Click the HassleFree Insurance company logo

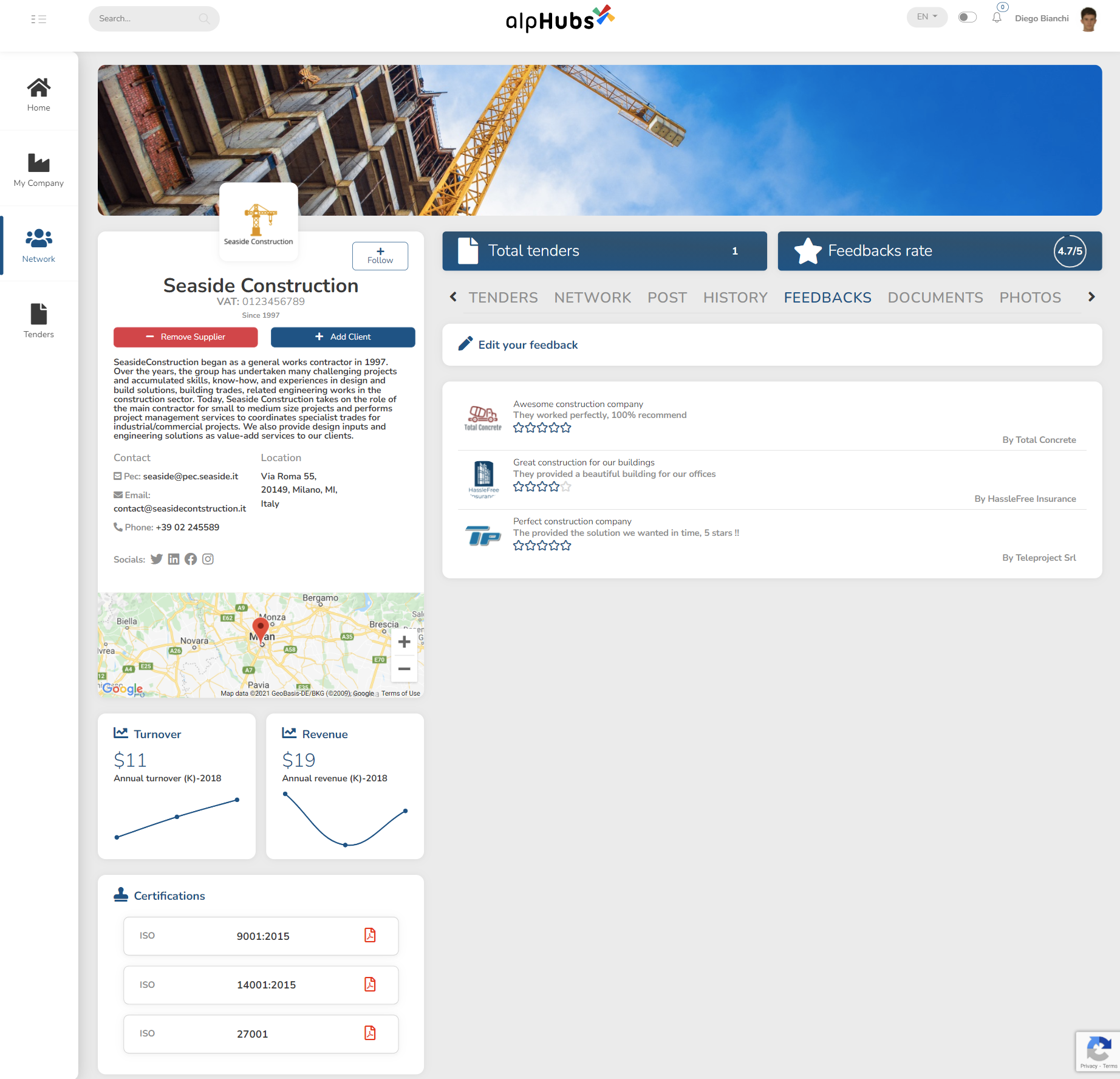click(x=483, y=479)
